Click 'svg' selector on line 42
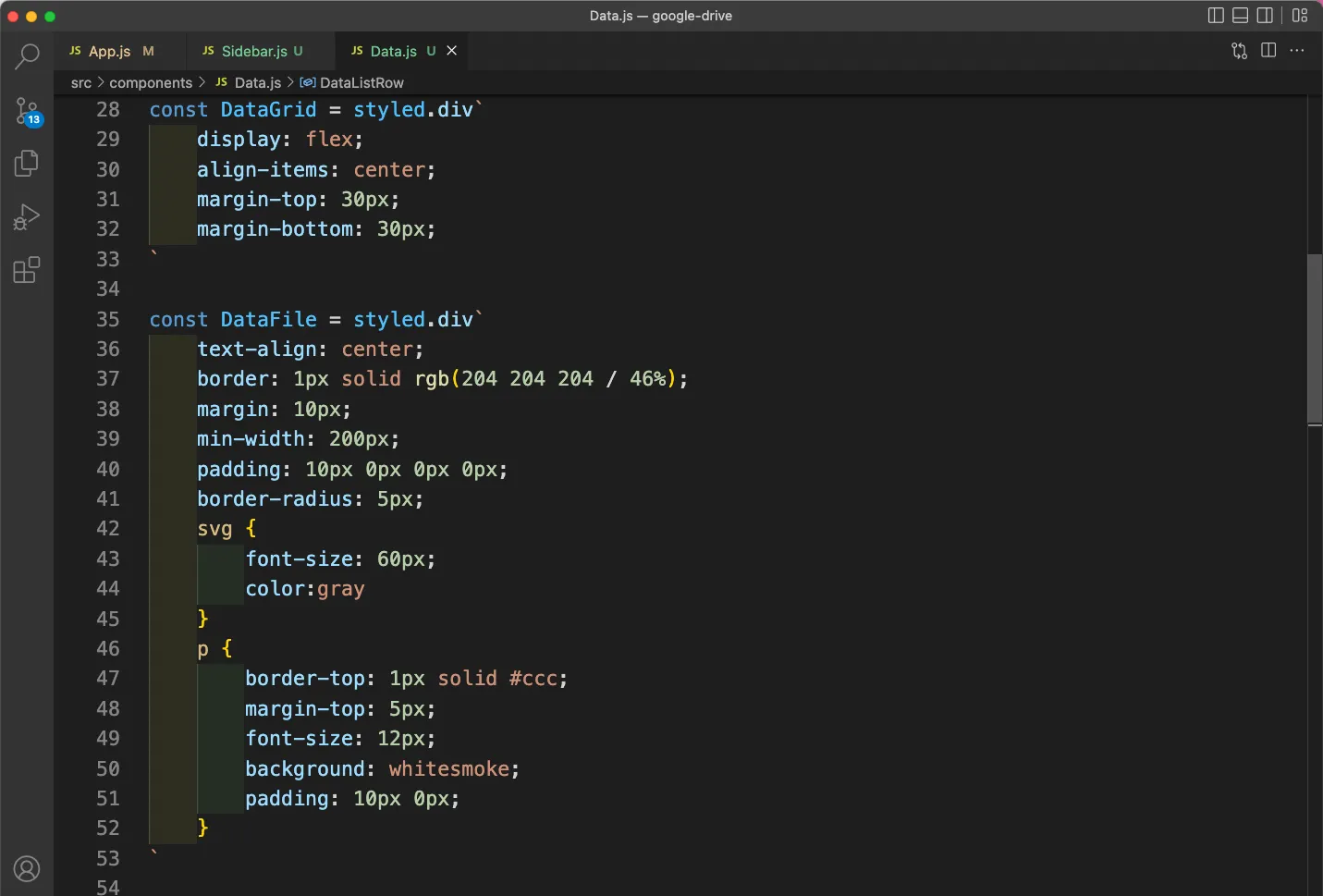This screenshot has width=1323, height=896. tap(214, 529)
